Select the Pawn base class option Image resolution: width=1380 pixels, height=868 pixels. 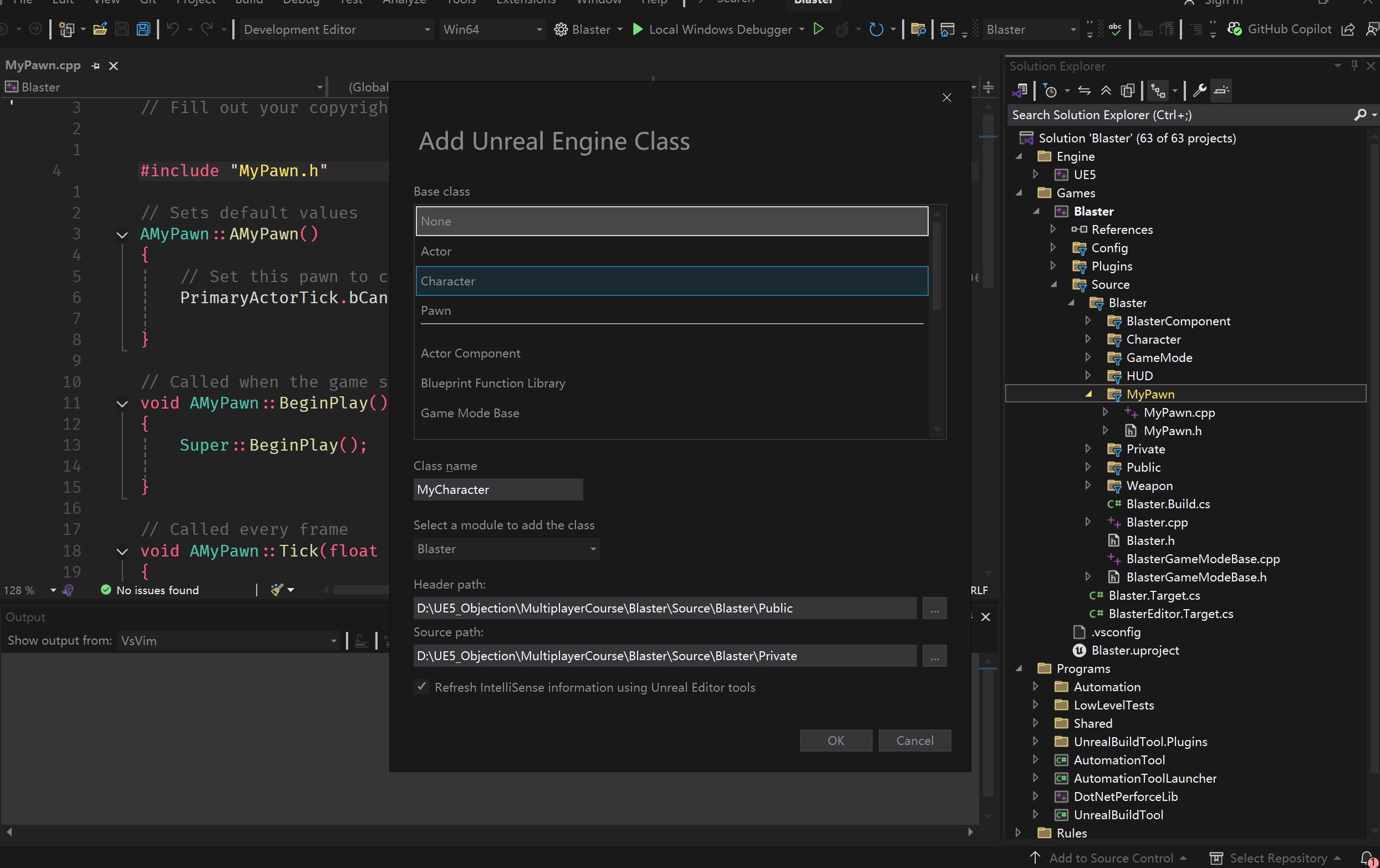(x=671, y=310)
